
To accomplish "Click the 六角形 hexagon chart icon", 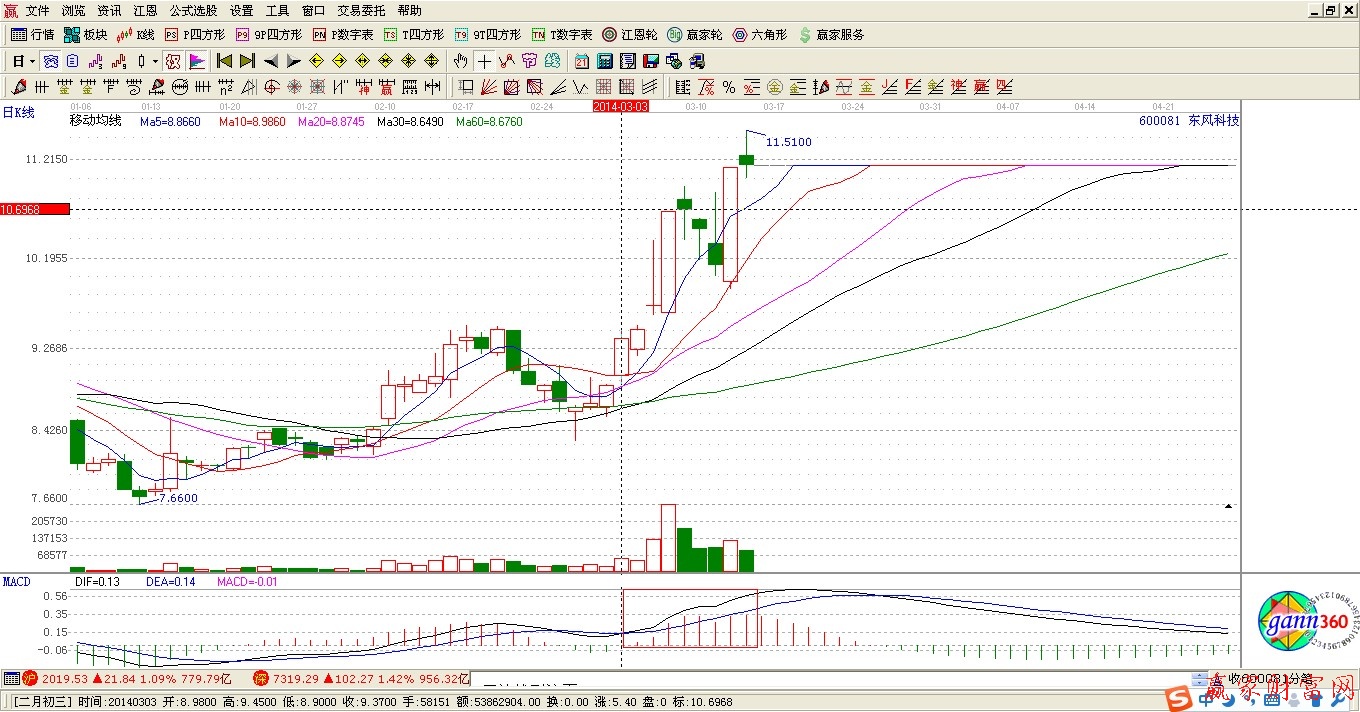I will click(x=760, y=34).
